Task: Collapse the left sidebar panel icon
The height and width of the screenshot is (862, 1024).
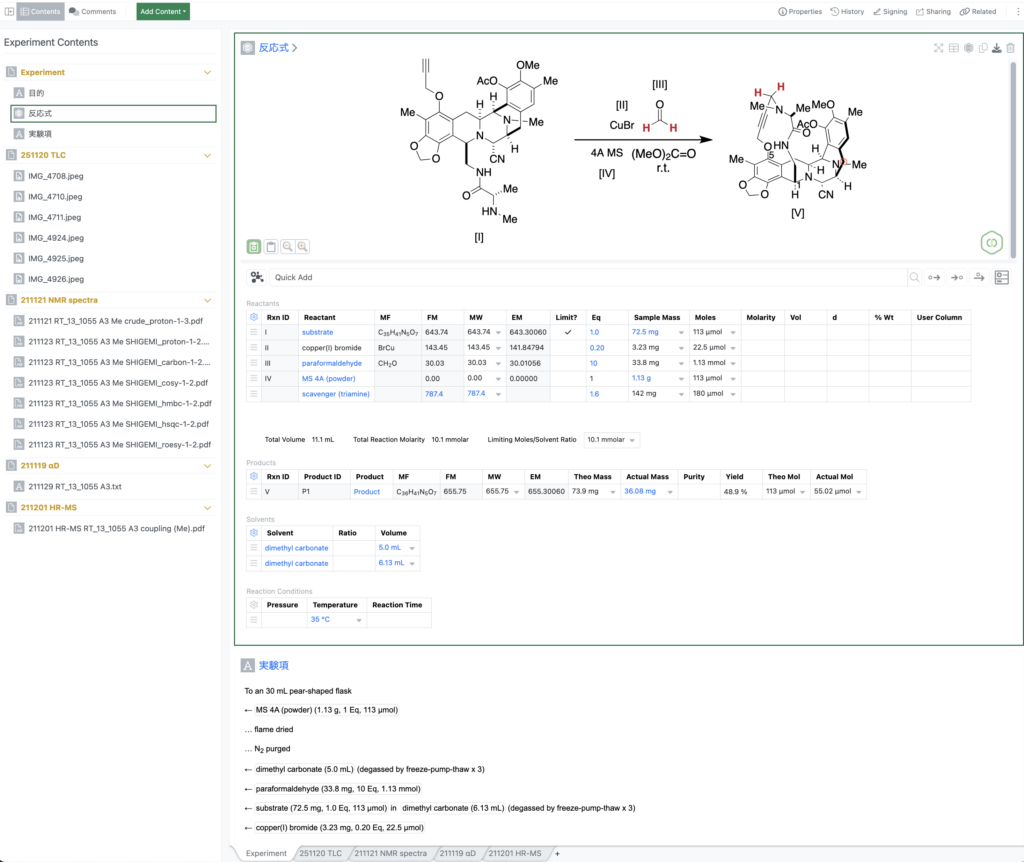Action: [9, 11]
